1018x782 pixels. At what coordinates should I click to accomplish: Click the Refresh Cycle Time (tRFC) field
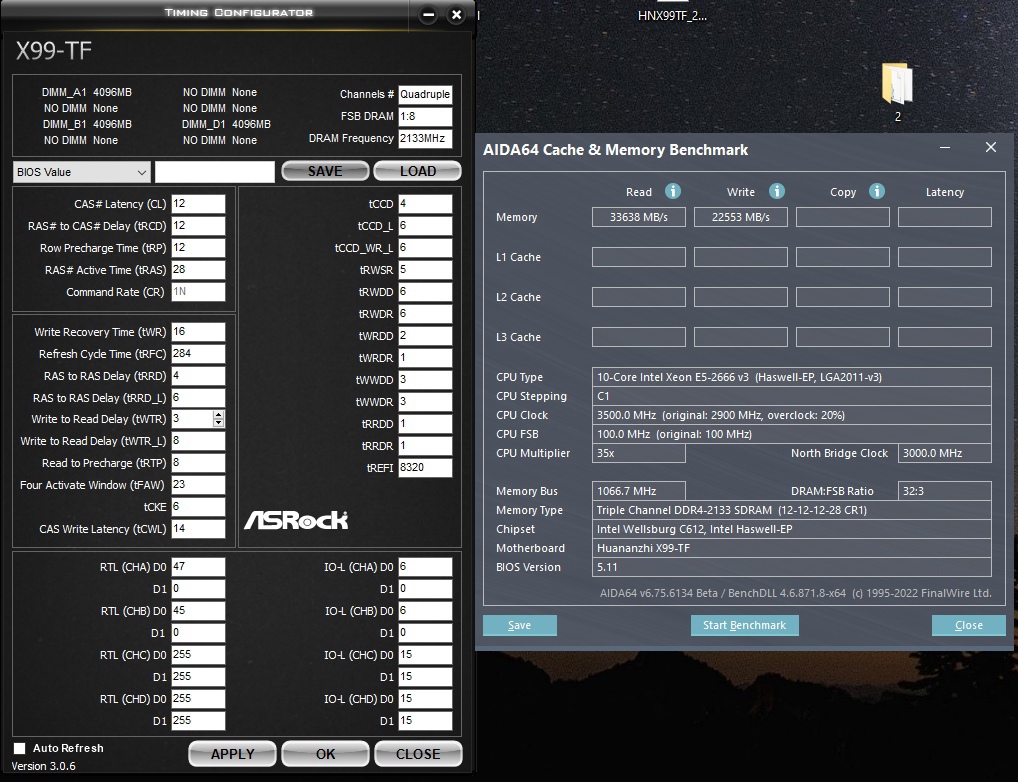click(198, 354)
